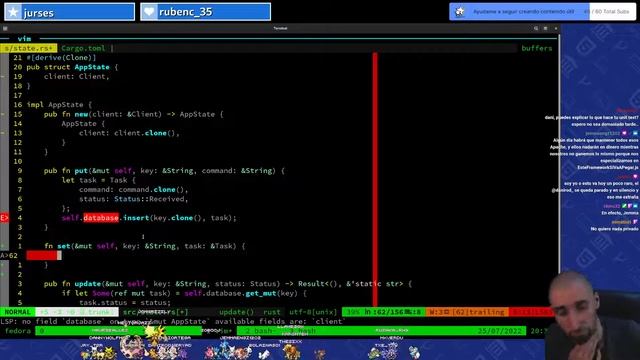
Task: Click the Terminal window title text
Action: coord(280,29)
